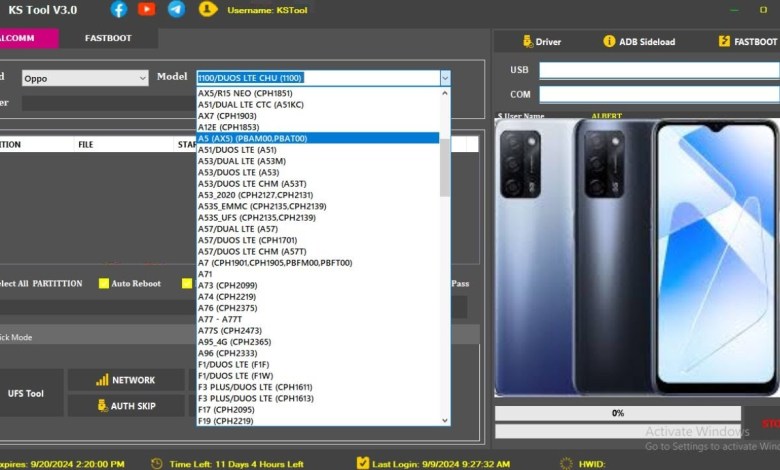Click the UFS Tool button
The image size is (780, 470).
[x=26, y=394]
